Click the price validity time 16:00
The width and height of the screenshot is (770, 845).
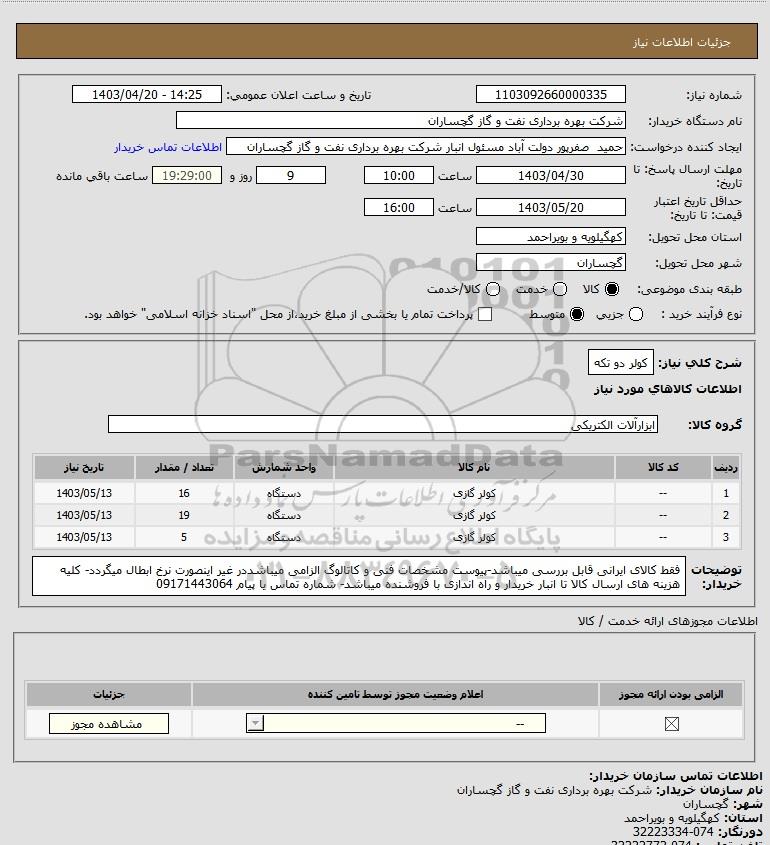[x=399, y=207]
